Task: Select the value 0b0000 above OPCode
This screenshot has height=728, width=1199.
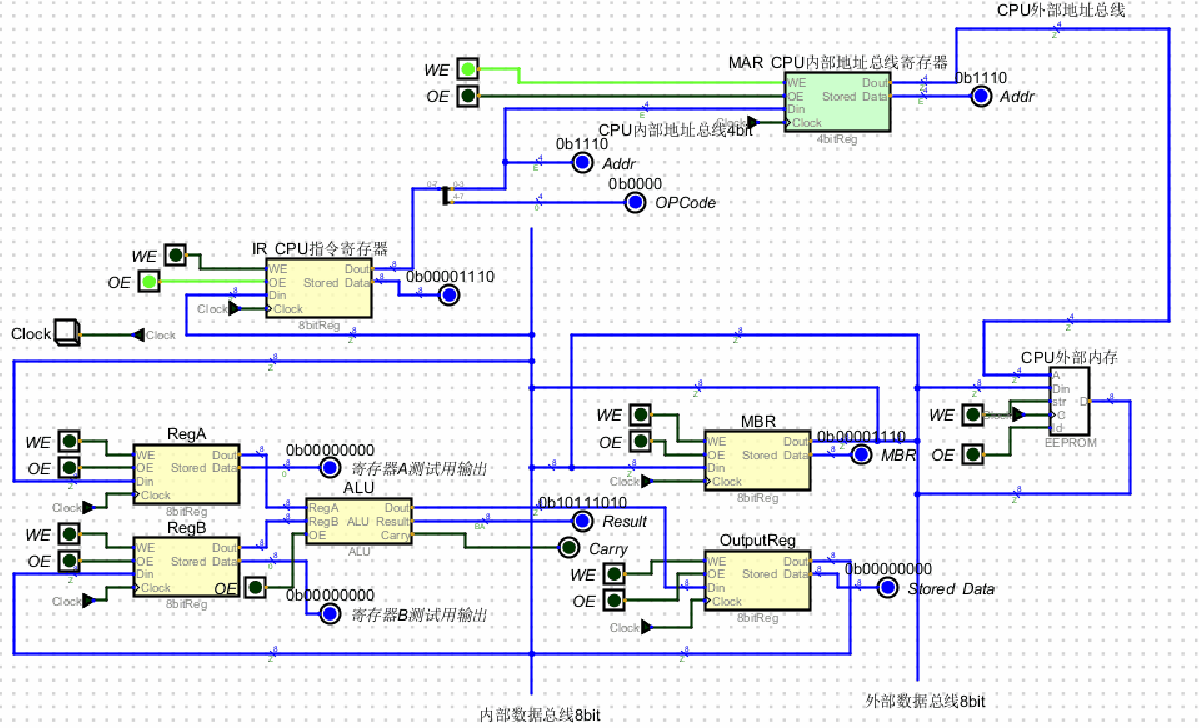Action: click(x=635, y=184)
